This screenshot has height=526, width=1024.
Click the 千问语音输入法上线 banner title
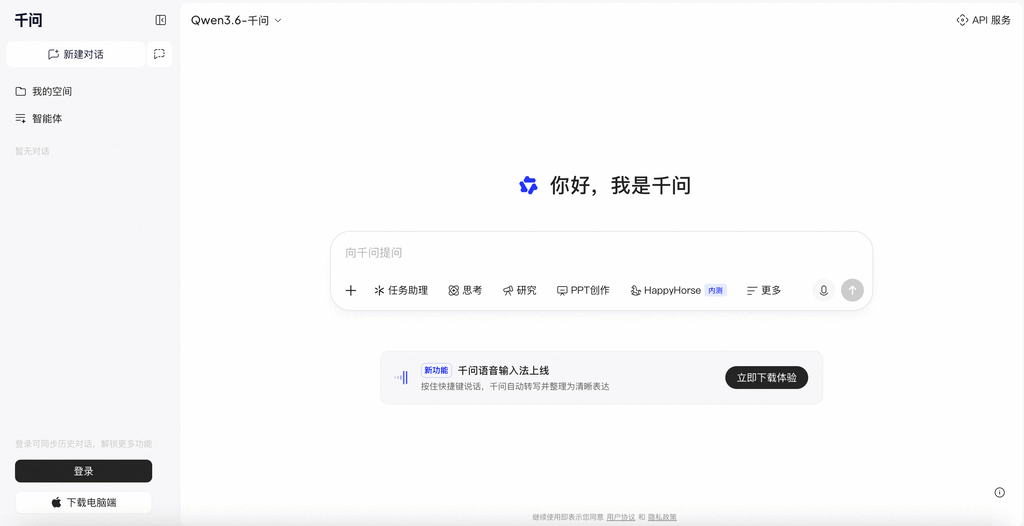click(x=504, y=370)
